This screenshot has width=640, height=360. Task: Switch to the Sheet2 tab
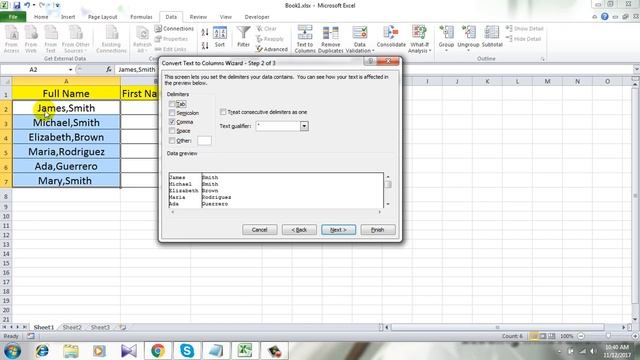[72, 327]
